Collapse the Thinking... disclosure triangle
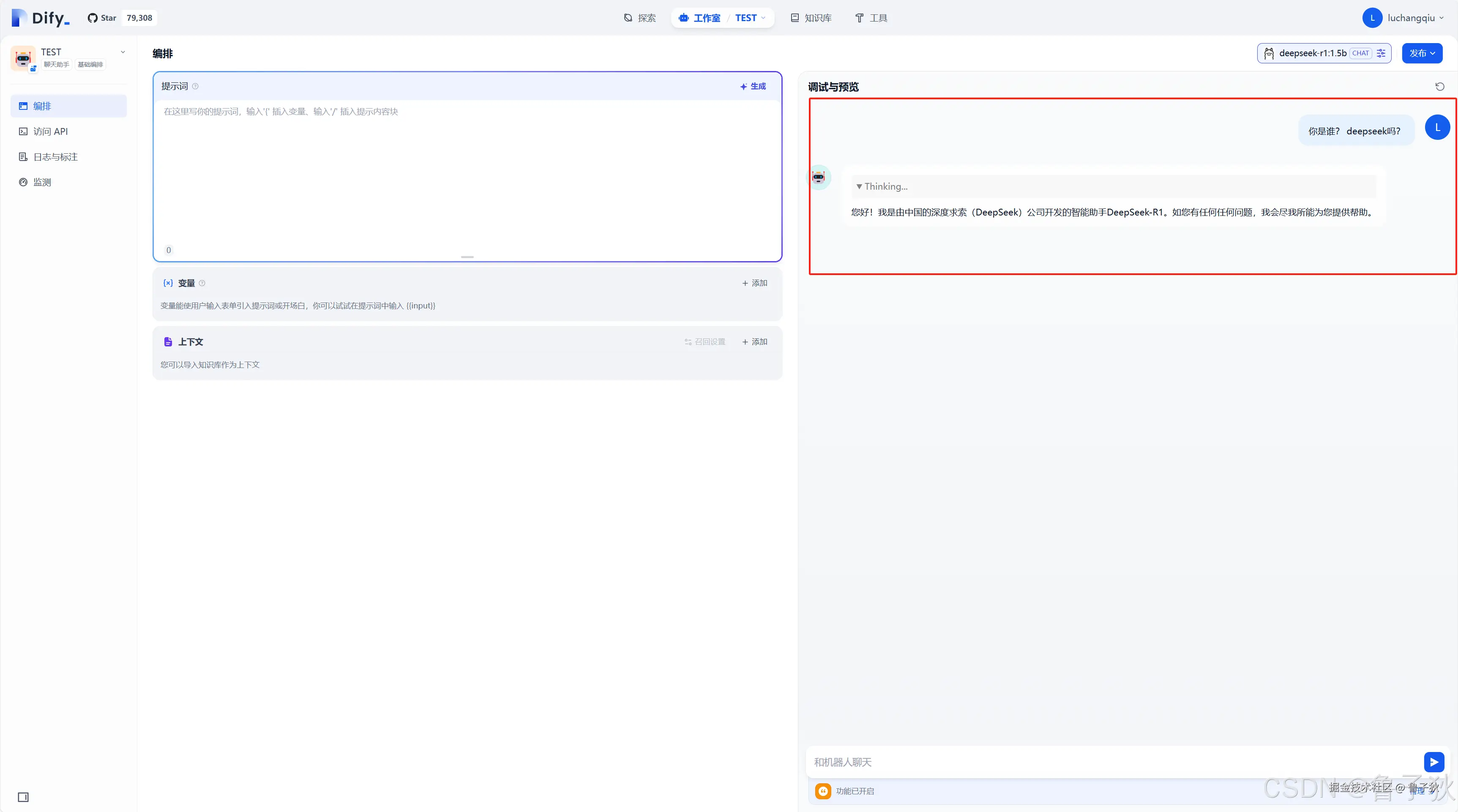The image size is (1458, 812). pyautogui.click(x=859, y=187)
